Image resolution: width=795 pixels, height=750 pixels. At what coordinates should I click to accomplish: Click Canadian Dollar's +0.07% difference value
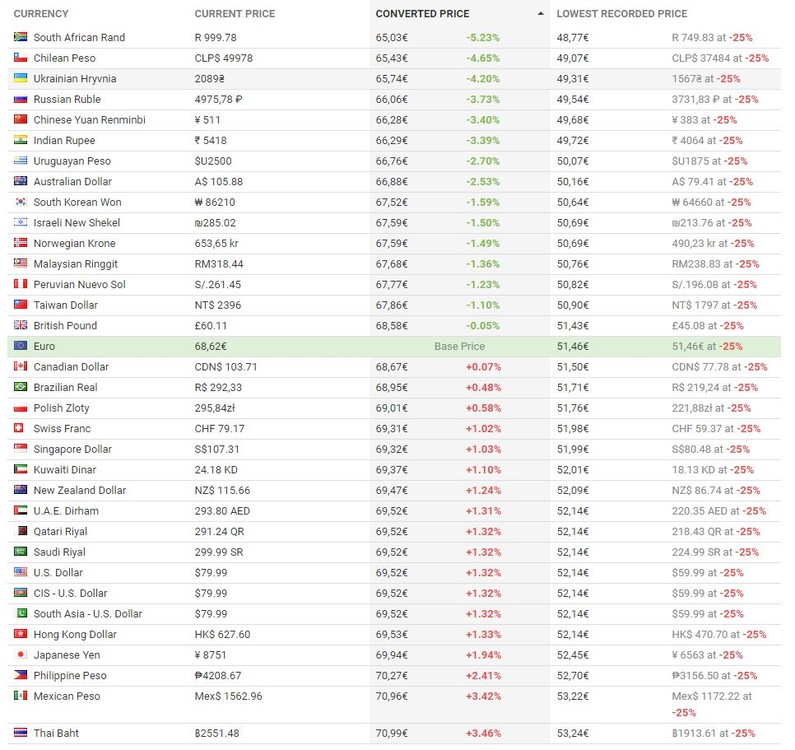[484, 367]
